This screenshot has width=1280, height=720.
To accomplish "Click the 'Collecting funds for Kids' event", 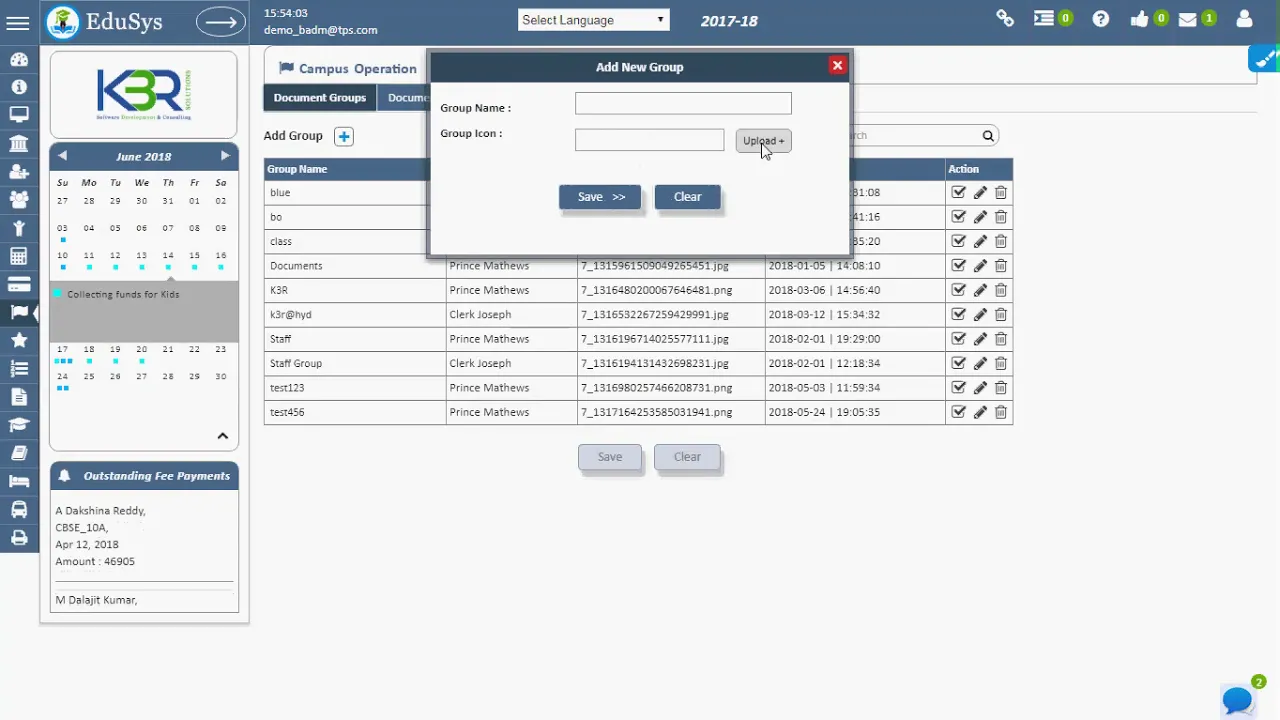I will click(124, 294).
